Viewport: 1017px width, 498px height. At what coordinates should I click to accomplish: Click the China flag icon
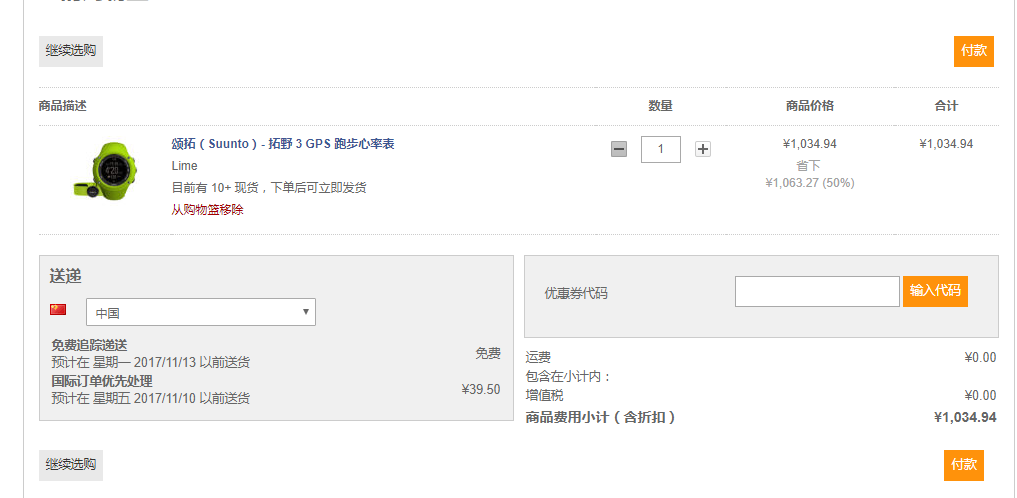click(58, 310)
